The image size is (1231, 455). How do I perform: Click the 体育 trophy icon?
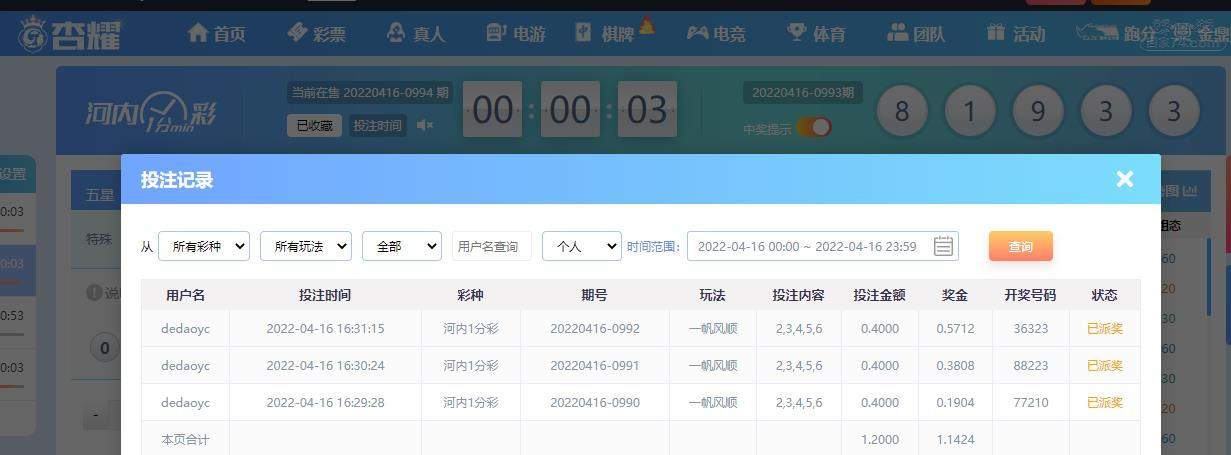coord(797,33)
